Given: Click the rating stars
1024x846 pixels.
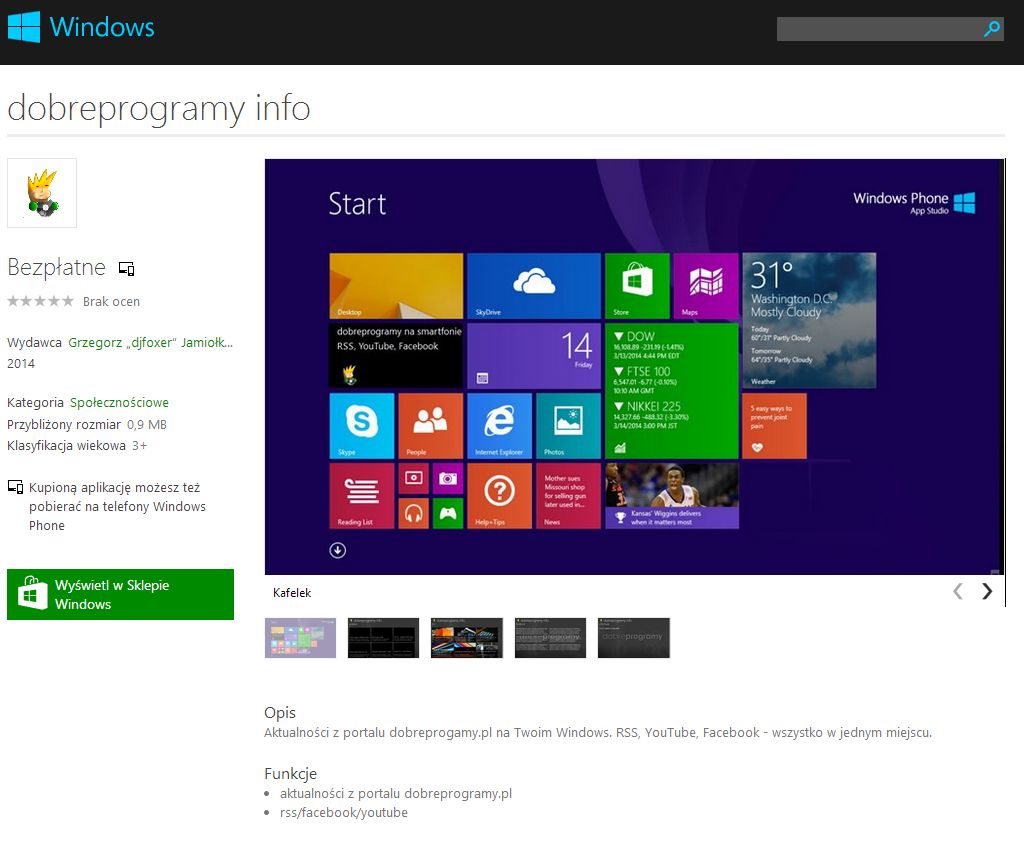Looking at the screenshot, I should pos(40,301).
